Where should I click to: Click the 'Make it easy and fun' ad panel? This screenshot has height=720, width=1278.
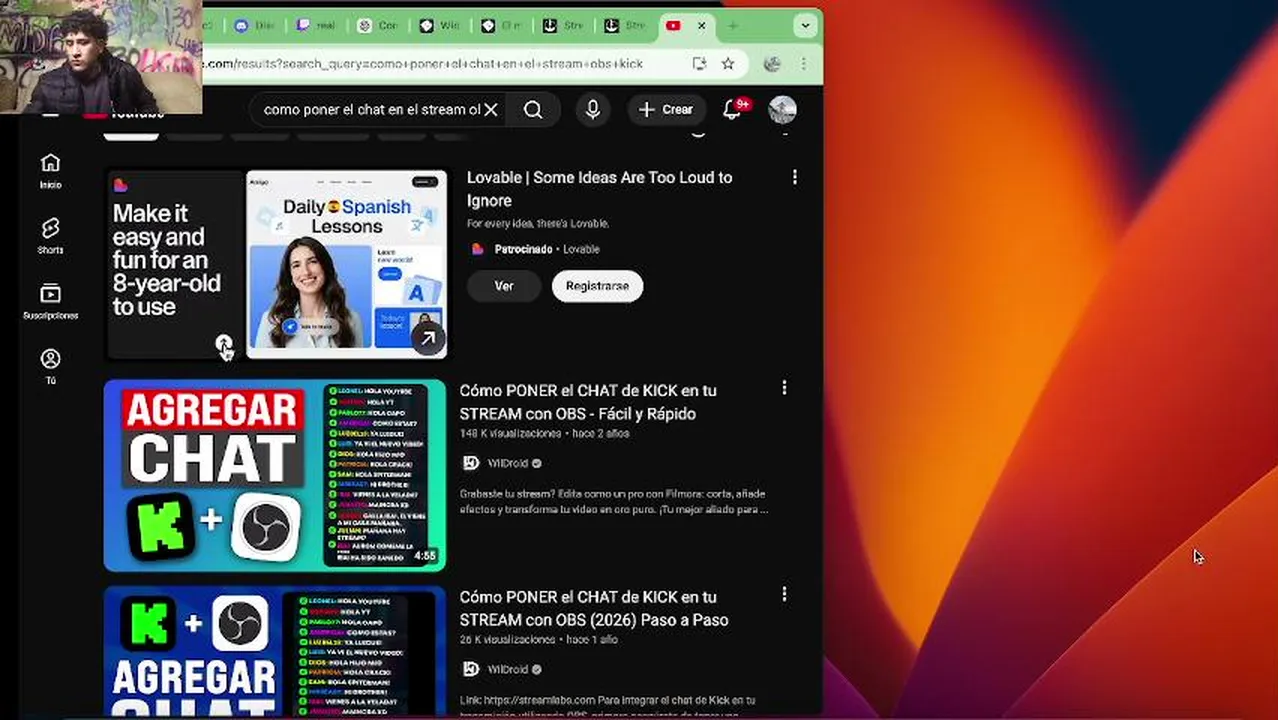tap(174, 264)
